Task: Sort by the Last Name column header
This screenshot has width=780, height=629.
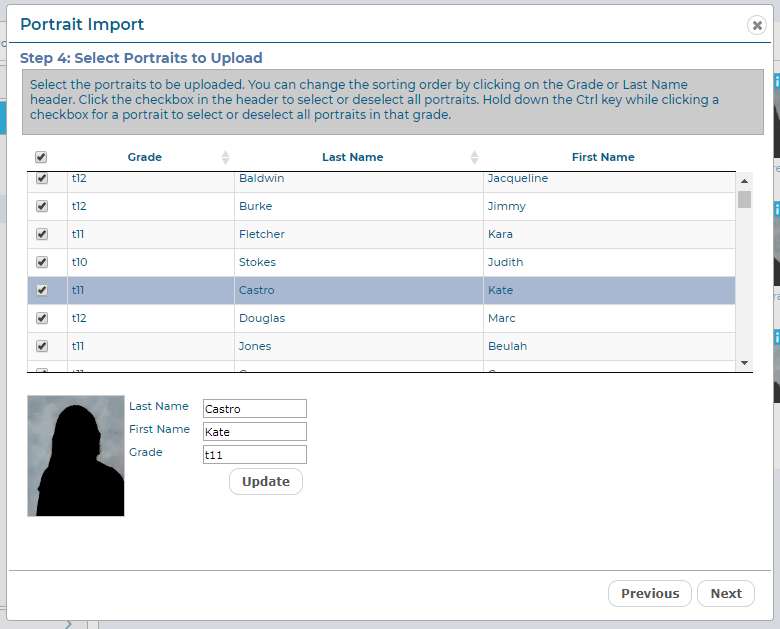Action: pos(353,157)
